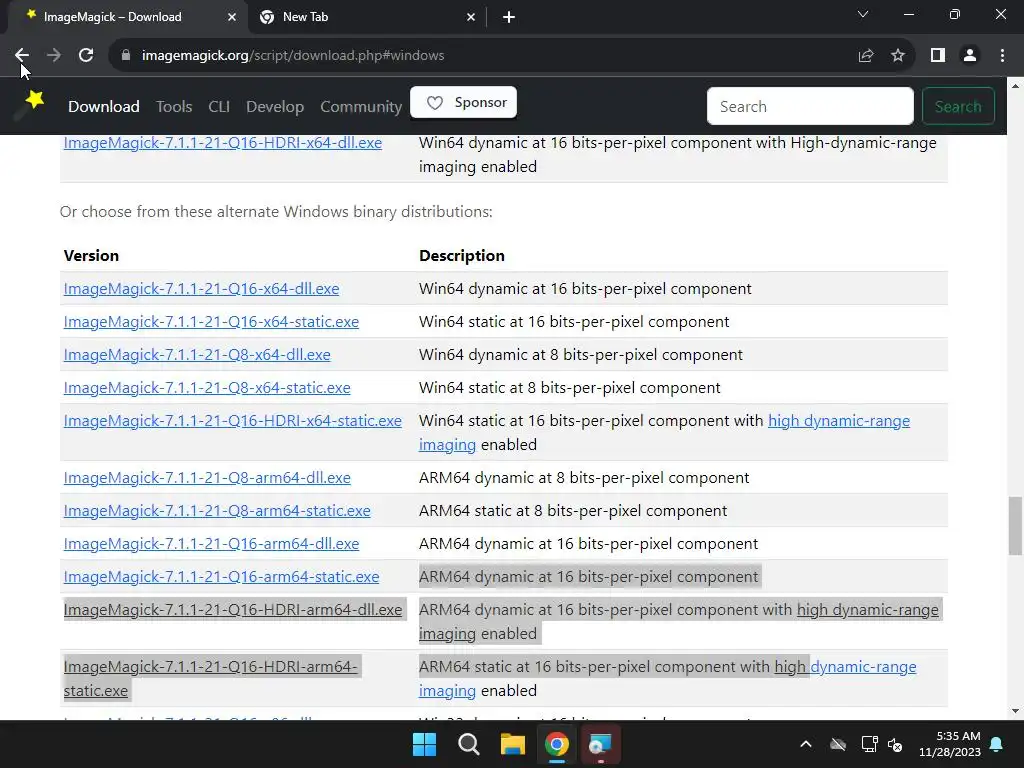Viewport: 1024px width, 768px height.
Task: Download ImageMagick-7.1.1-21-Q8-x64-static.exe
Action: 207,388
